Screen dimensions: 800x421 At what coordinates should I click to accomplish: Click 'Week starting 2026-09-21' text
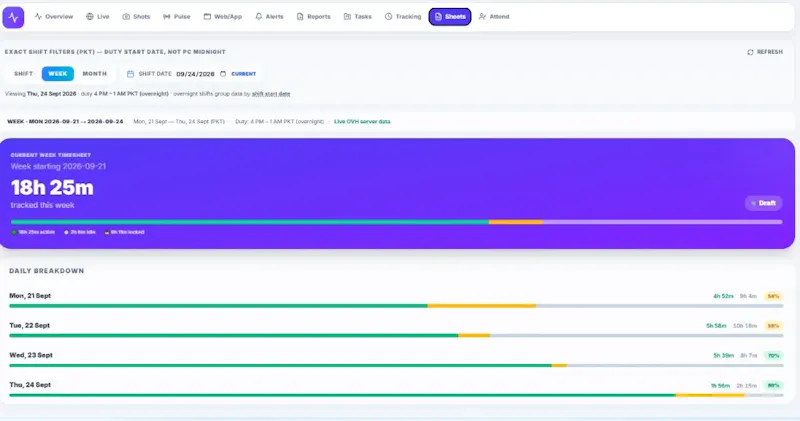[x=58, y=166]
